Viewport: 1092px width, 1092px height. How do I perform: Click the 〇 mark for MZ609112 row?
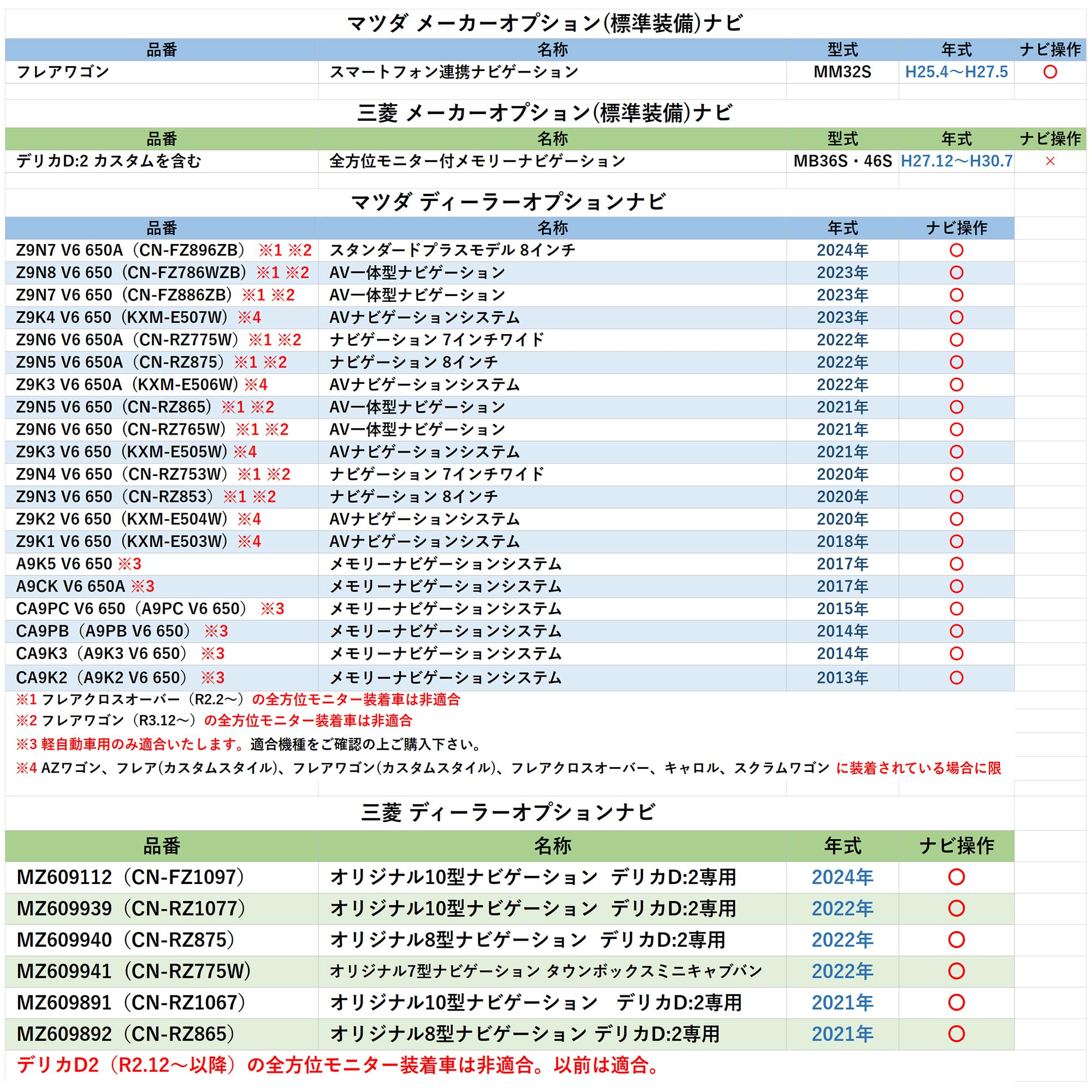coord(956,878)
